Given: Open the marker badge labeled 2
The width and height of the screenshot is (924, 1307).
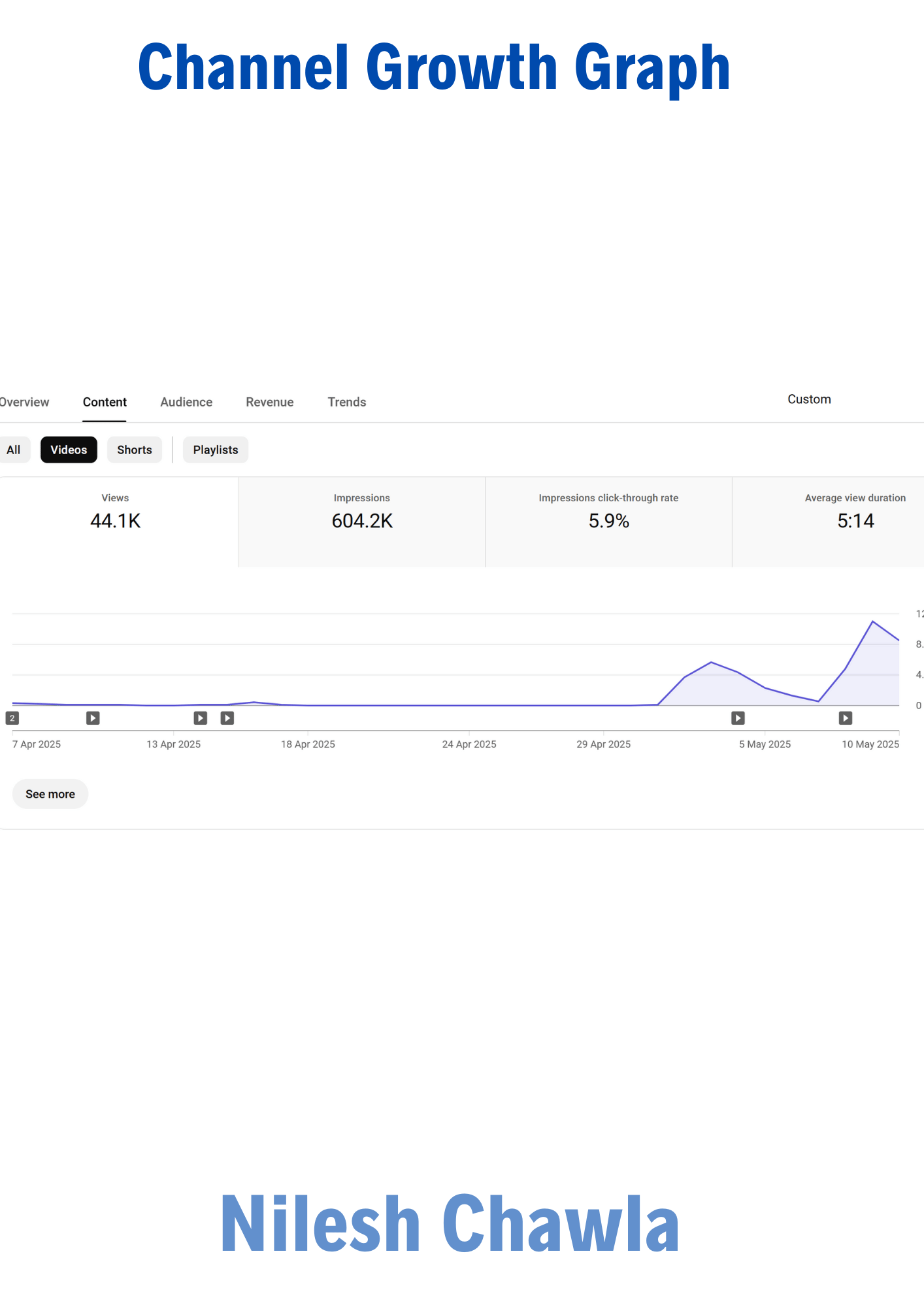Looking at the screenshot, I should pos(12,718).
